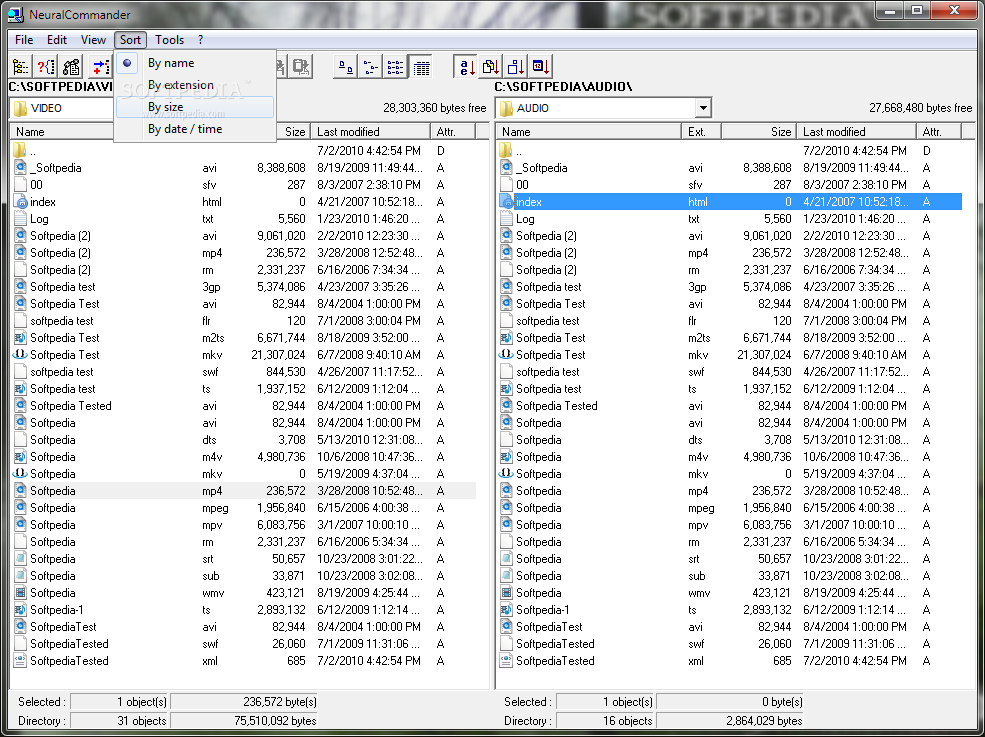Click the Softpedia wmv icon in VIDEO pane

[x=20, y=592]
